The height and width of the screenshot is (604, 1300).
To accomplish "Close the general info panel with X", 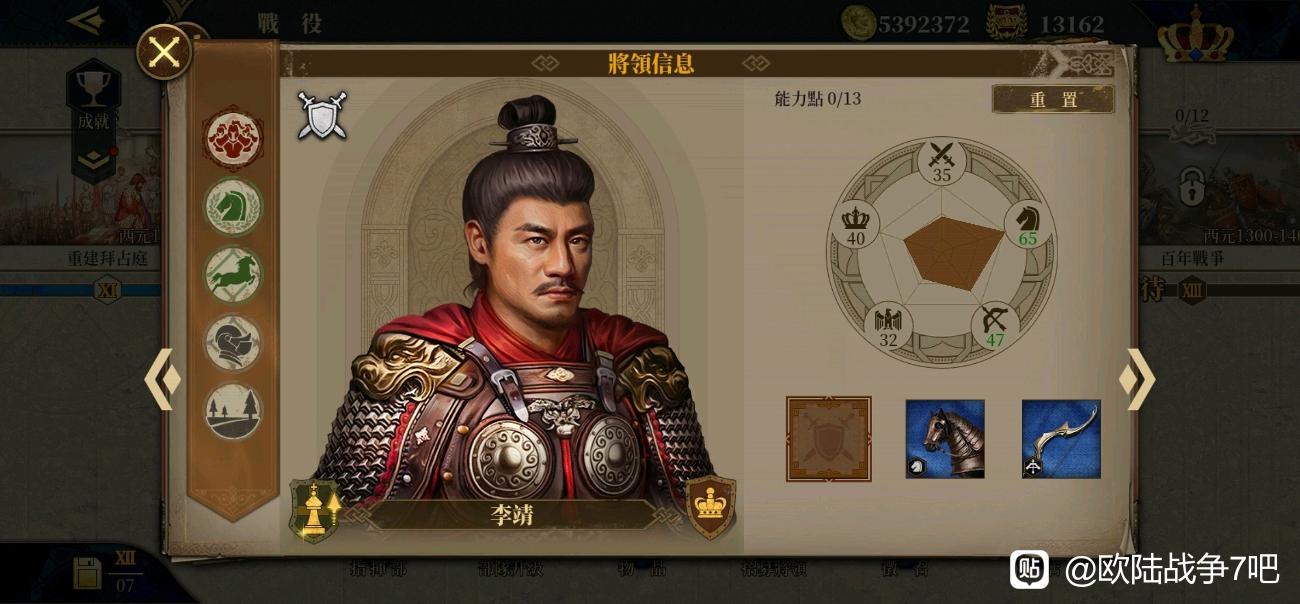I will (164, 51).
